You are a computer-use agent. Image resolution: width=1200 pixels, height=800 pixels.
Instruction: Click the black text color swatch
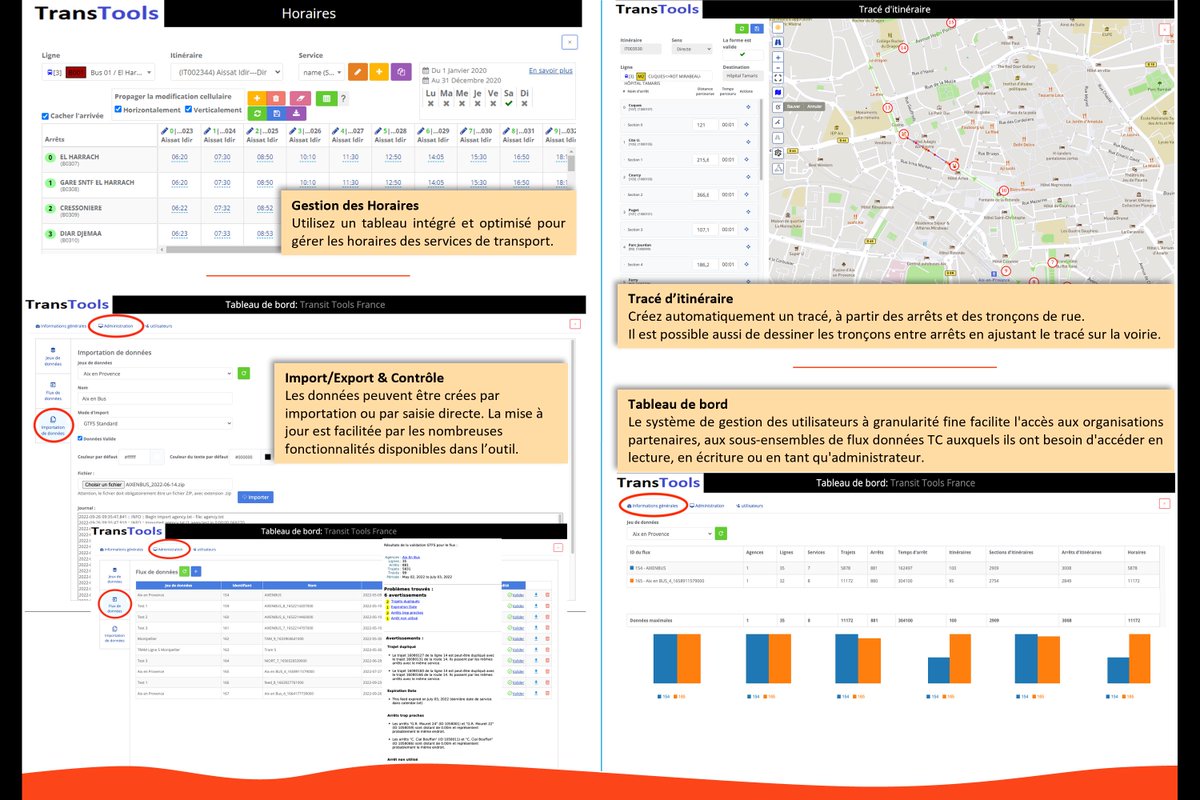[266, 457]
